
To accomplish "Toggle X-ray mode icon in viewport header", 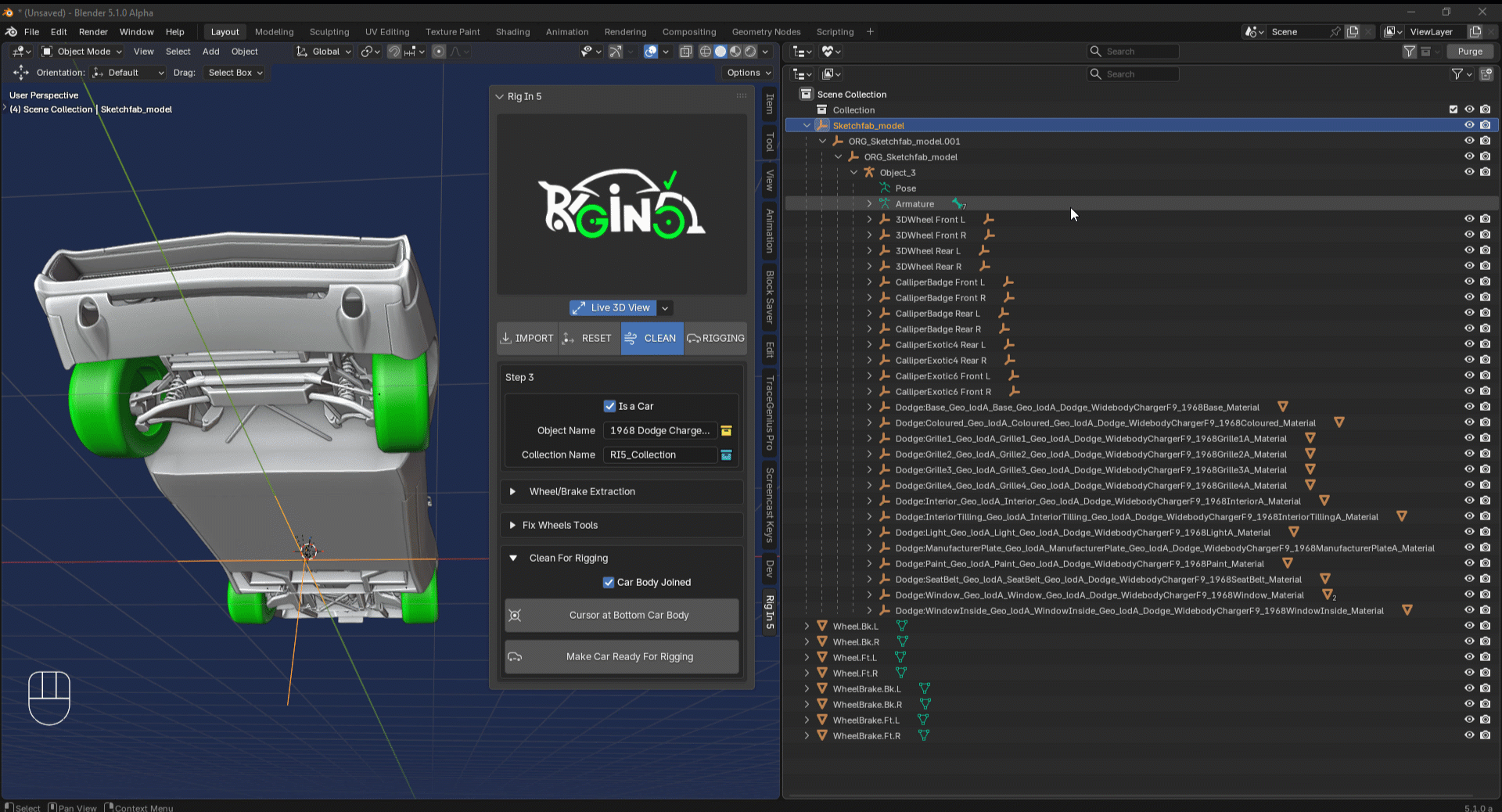I will tap(686, 52).
